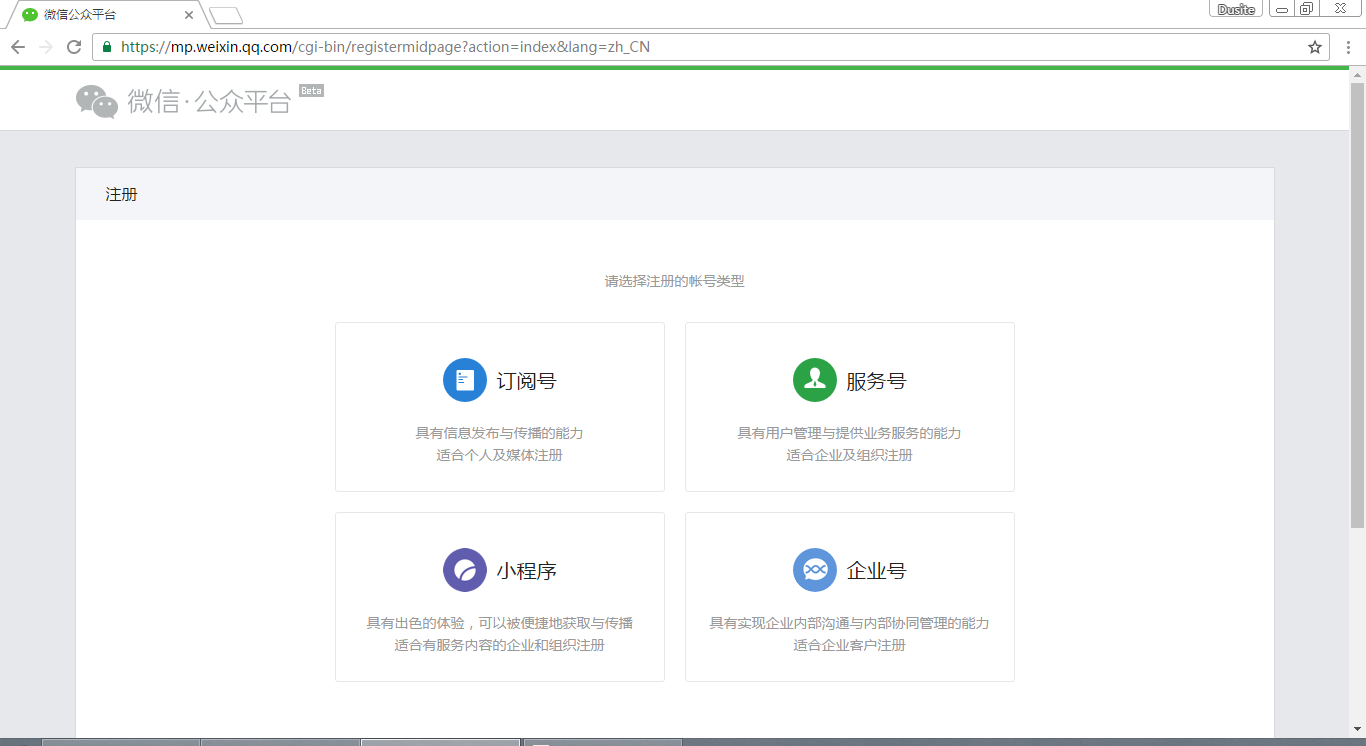The width and height of the screenshot is (1366, 746).
Task: Click text 具有信息发布与传播的能力
Action: (x=500, y=433)
